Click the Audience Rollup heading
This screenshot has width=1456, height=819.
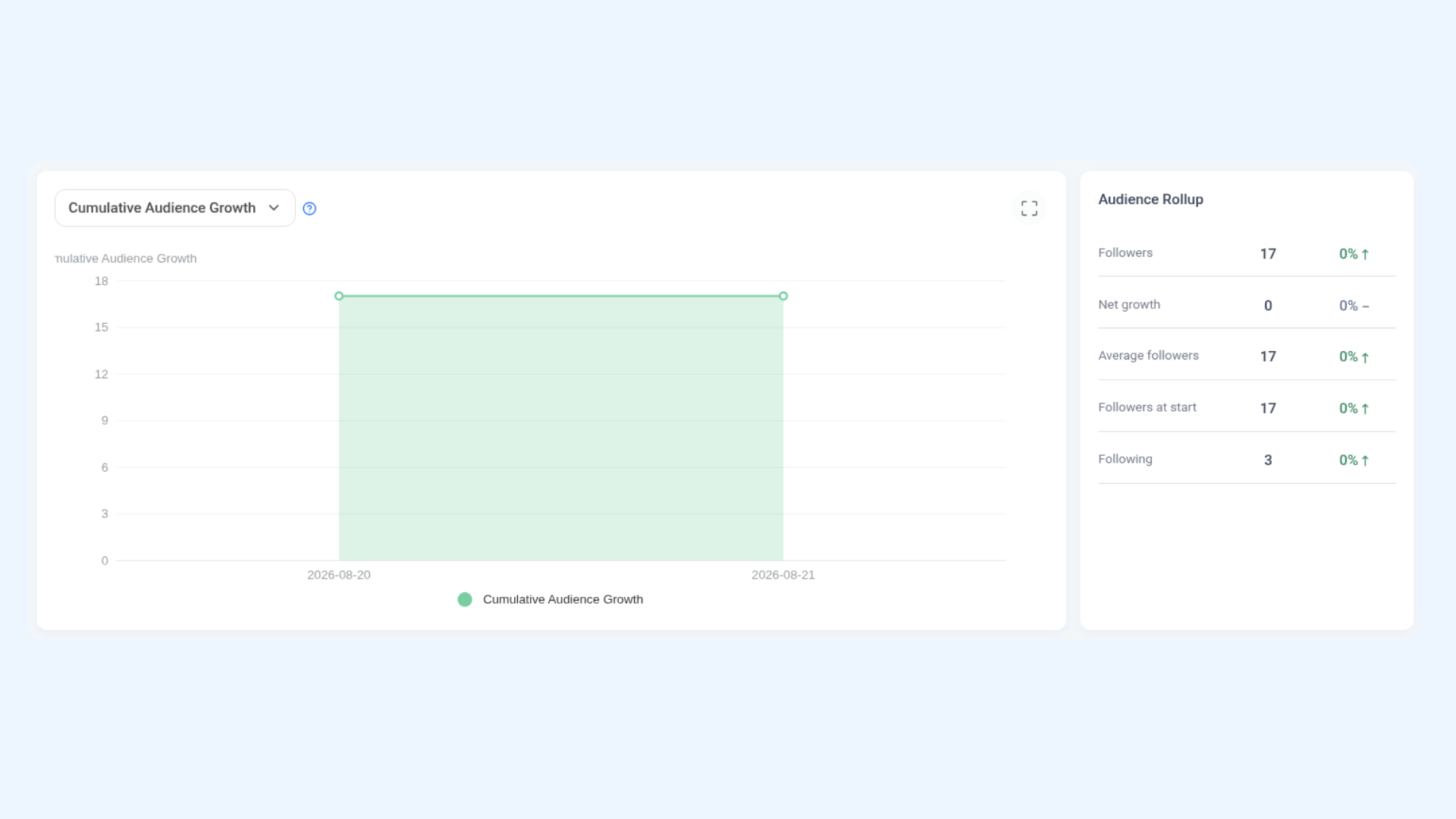(x=1150, y=199)
